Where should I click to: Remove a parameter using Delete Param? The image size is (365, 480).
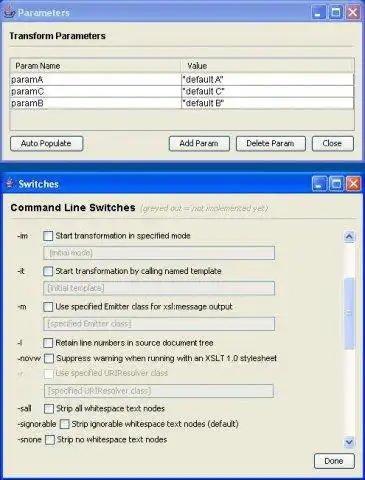pos(270,144)
